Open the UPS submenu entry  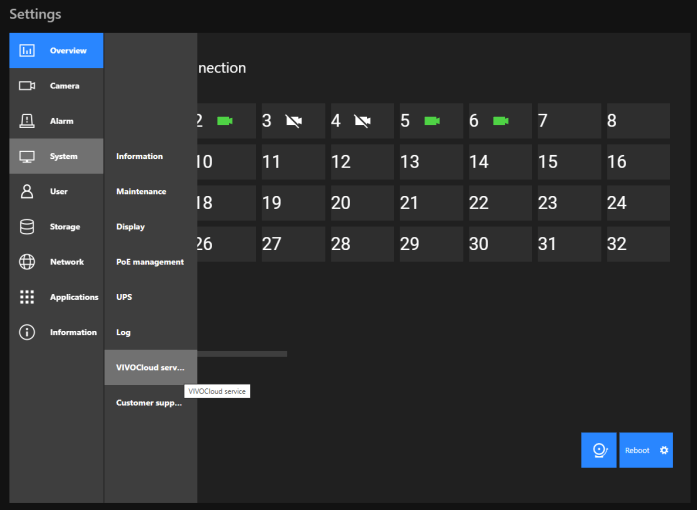124,297
